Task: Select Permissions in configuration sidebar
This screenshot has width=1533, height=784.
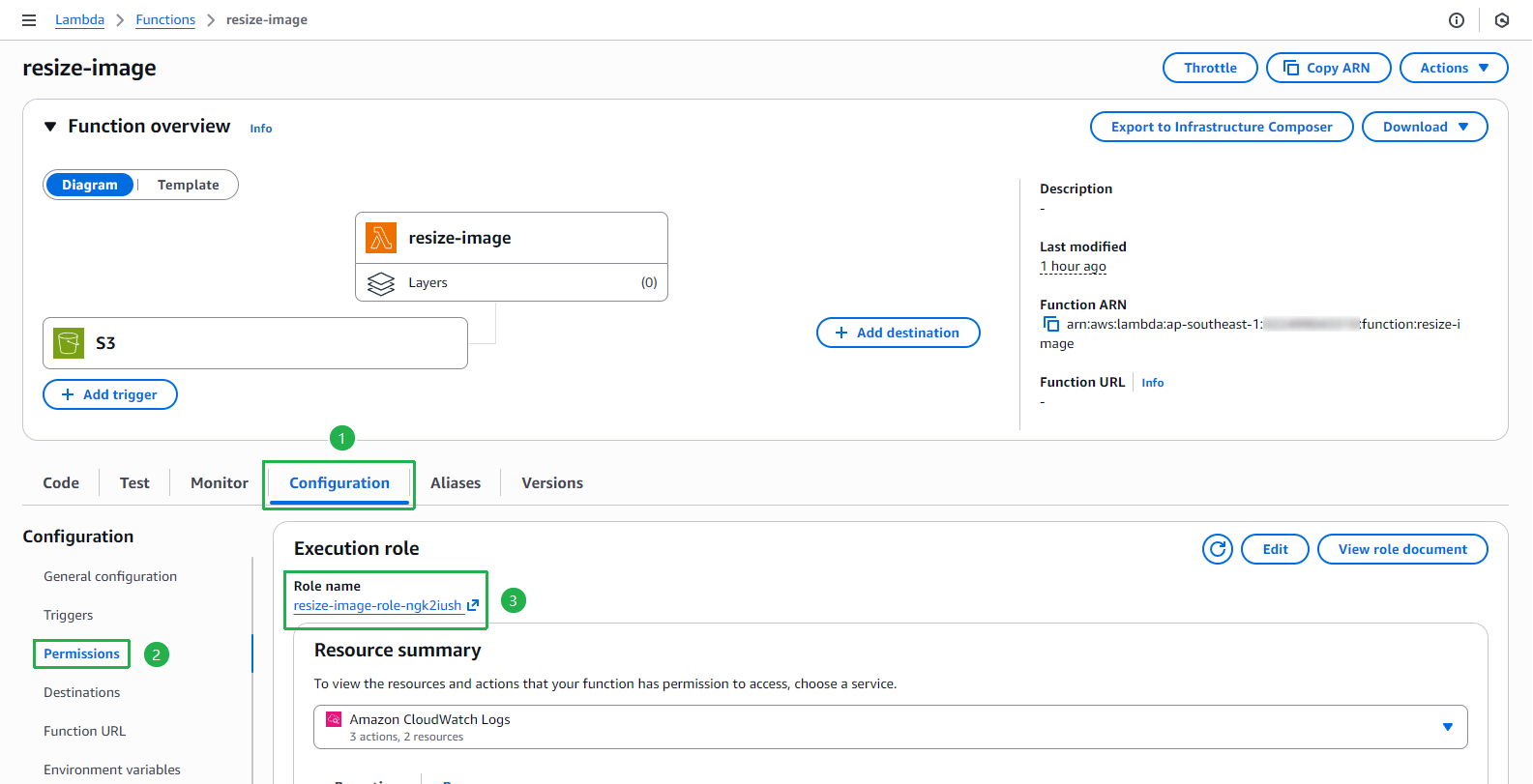Action: click(81, 653)
